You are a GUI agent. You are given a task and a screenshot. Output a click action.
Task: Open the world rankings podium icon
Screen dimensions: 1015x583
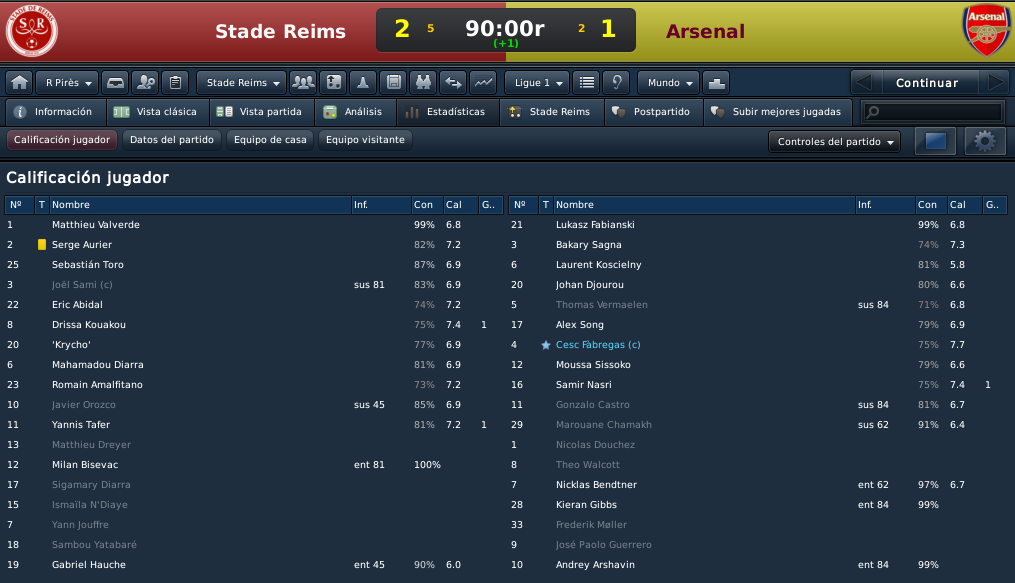click(716, 83)
